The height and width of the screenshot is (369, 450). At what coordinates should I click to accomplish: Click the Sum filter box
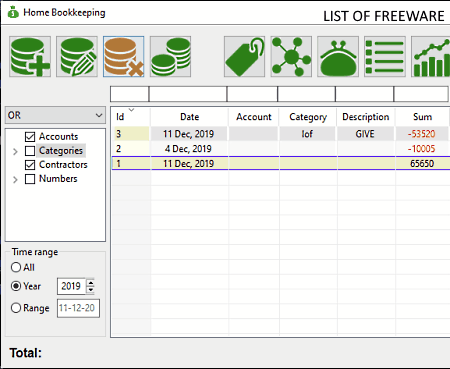point(421,94)
